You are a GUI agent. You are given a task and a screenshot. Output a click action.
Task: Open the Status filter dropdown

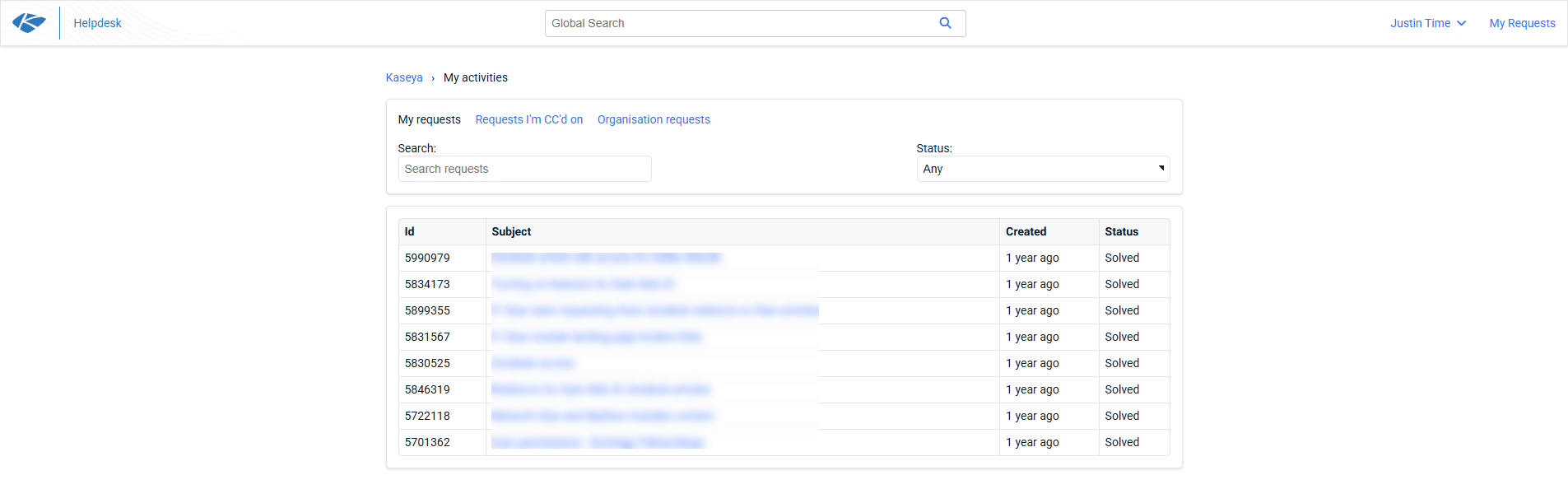click(1043, 169)
